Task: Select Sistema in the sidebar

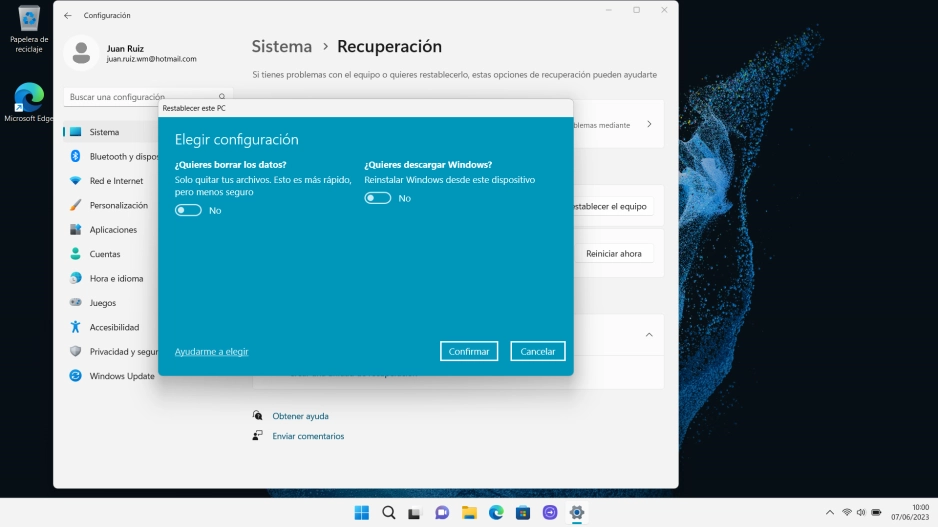Action: 111,132
